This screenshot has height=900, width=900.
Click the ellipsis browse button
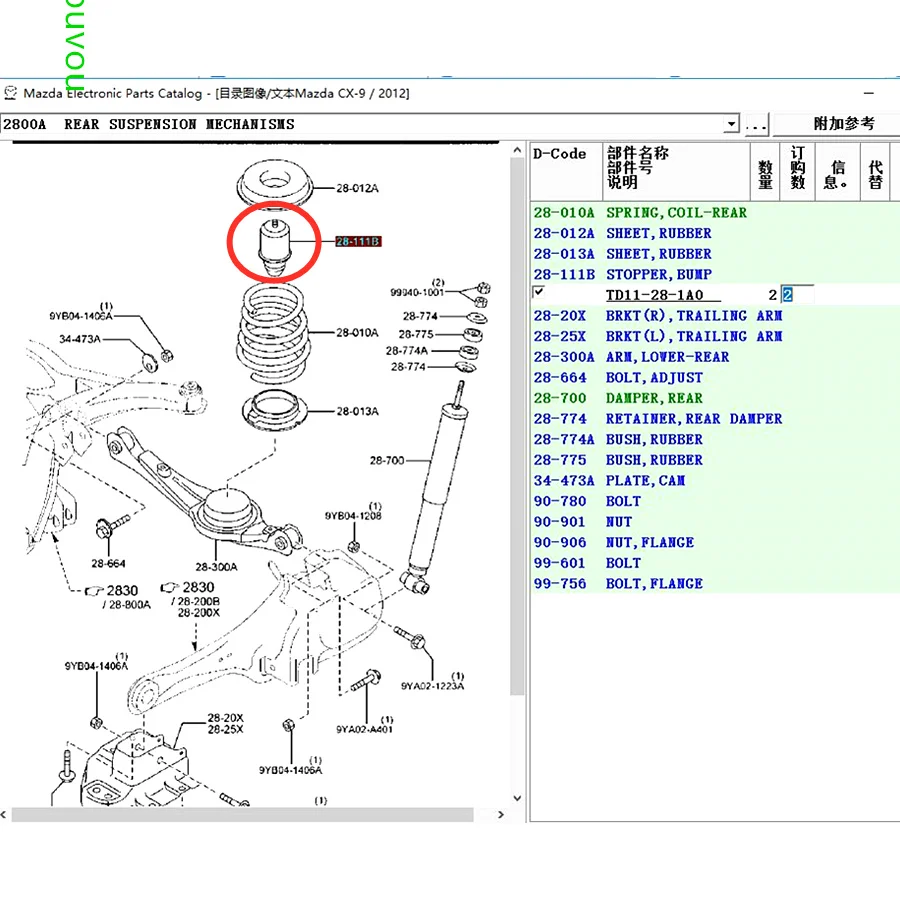[x=757, y=125]
